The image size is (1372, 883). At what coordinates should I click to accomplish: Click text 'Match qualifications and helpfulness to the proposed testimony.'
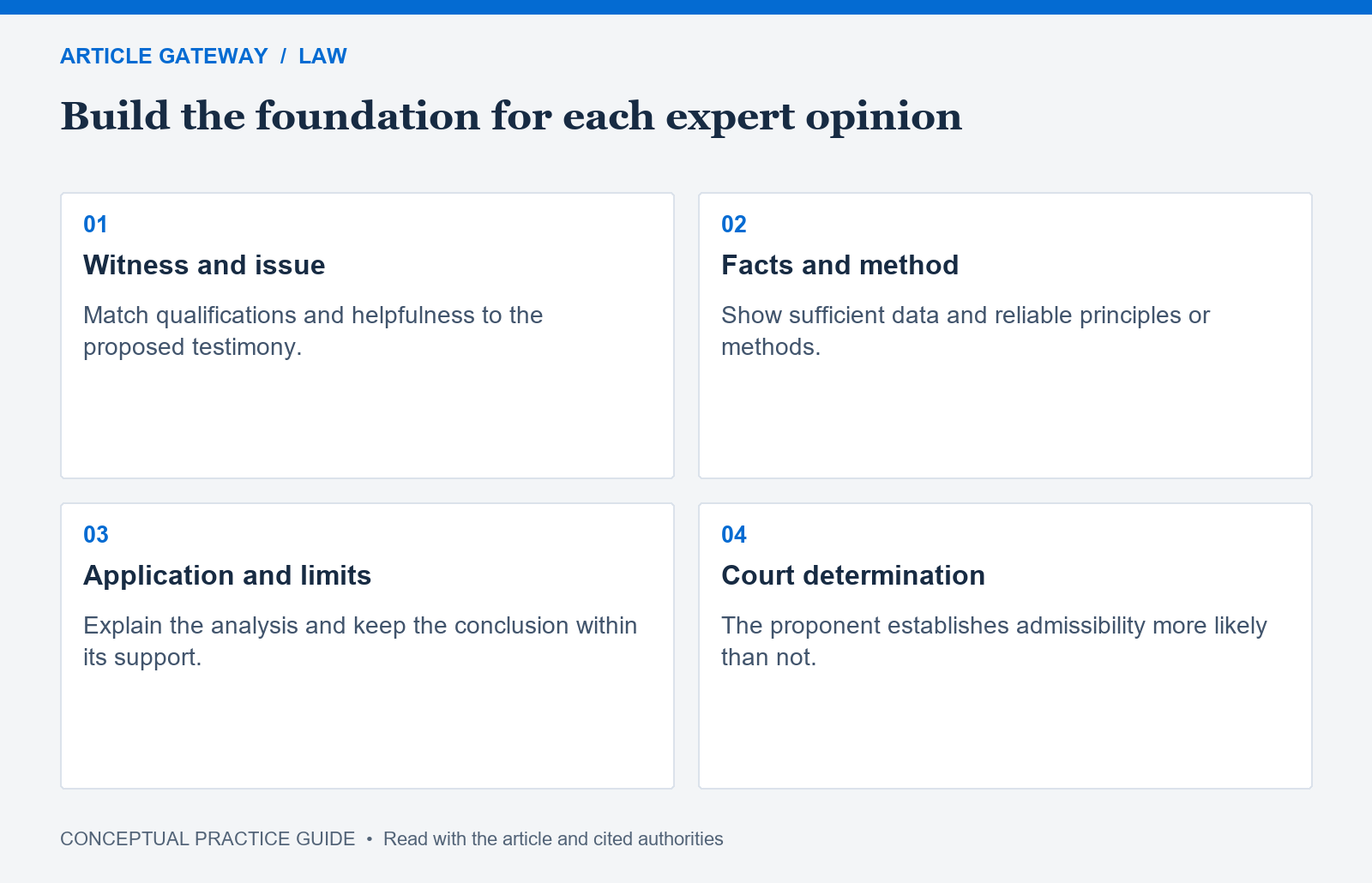coord(313,331)
